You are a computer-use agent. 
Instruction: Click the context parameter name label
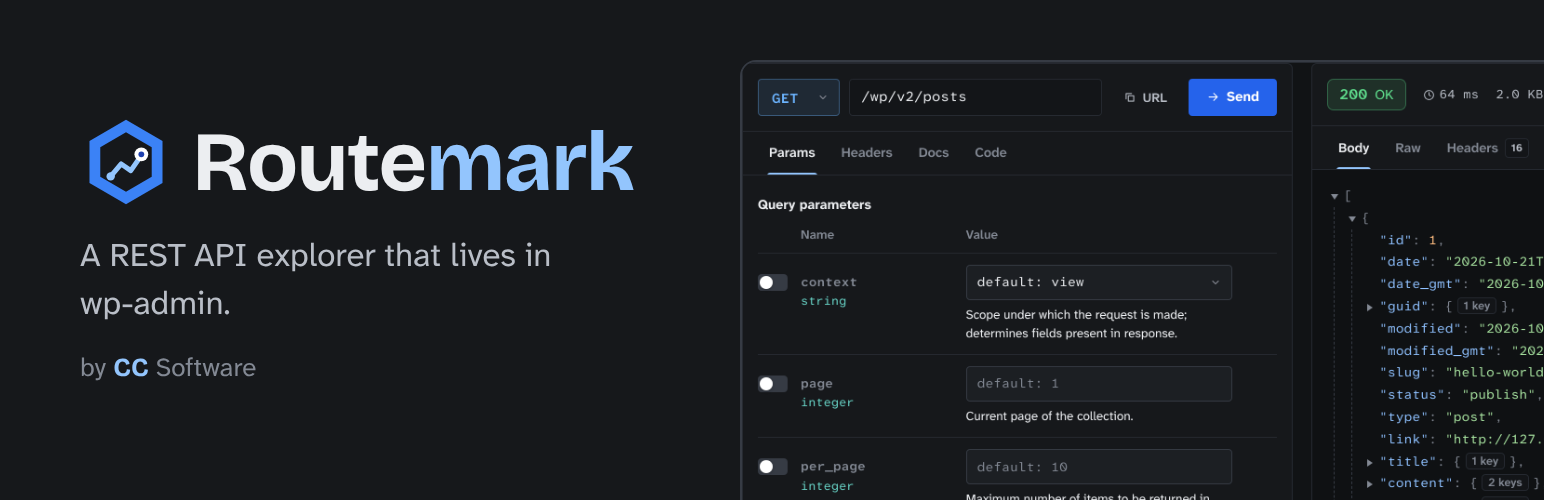tap(829, 282)
